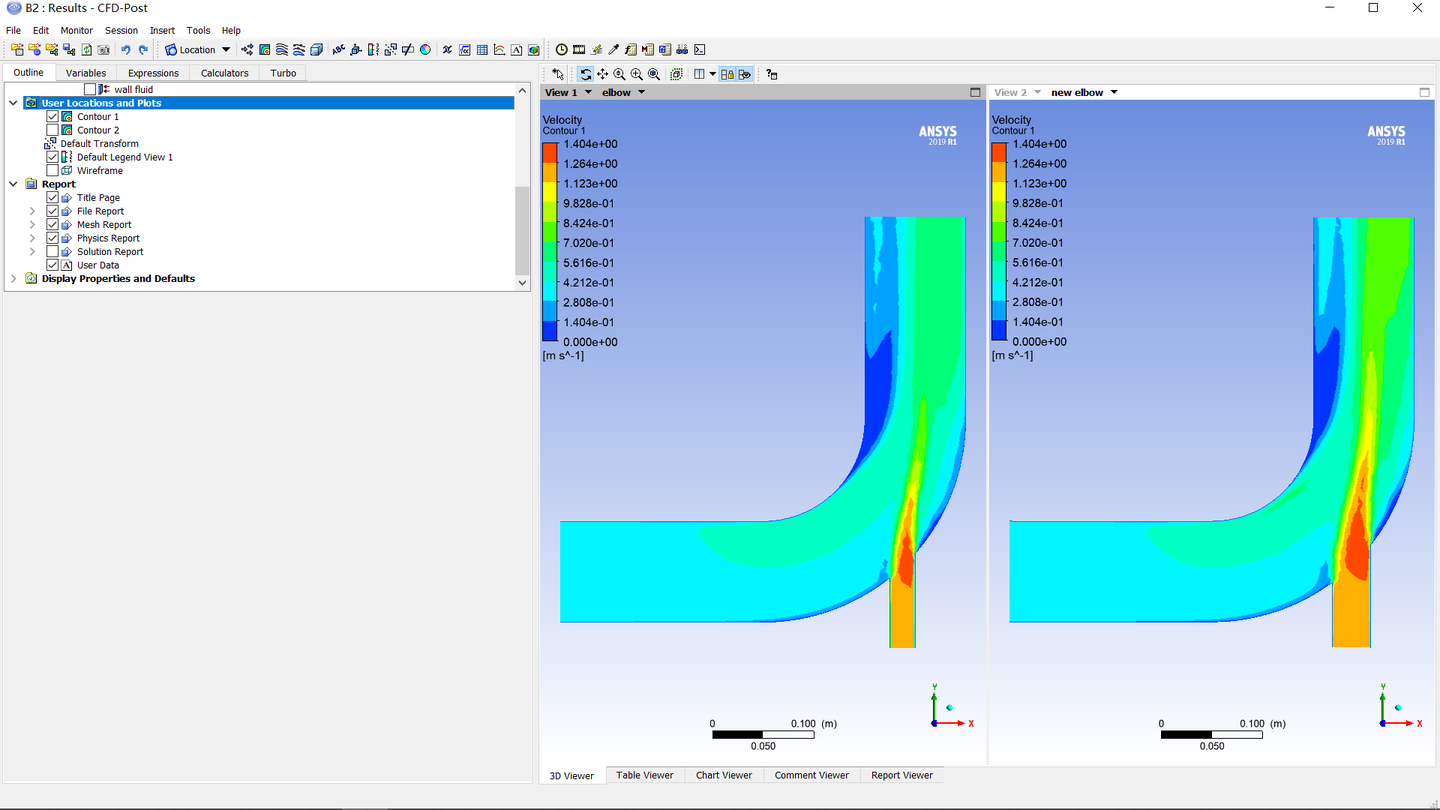Open the Timestep Selector clock icon
Image resolution: width=1440 pixels, height=810 pixels.
point(561,49)
